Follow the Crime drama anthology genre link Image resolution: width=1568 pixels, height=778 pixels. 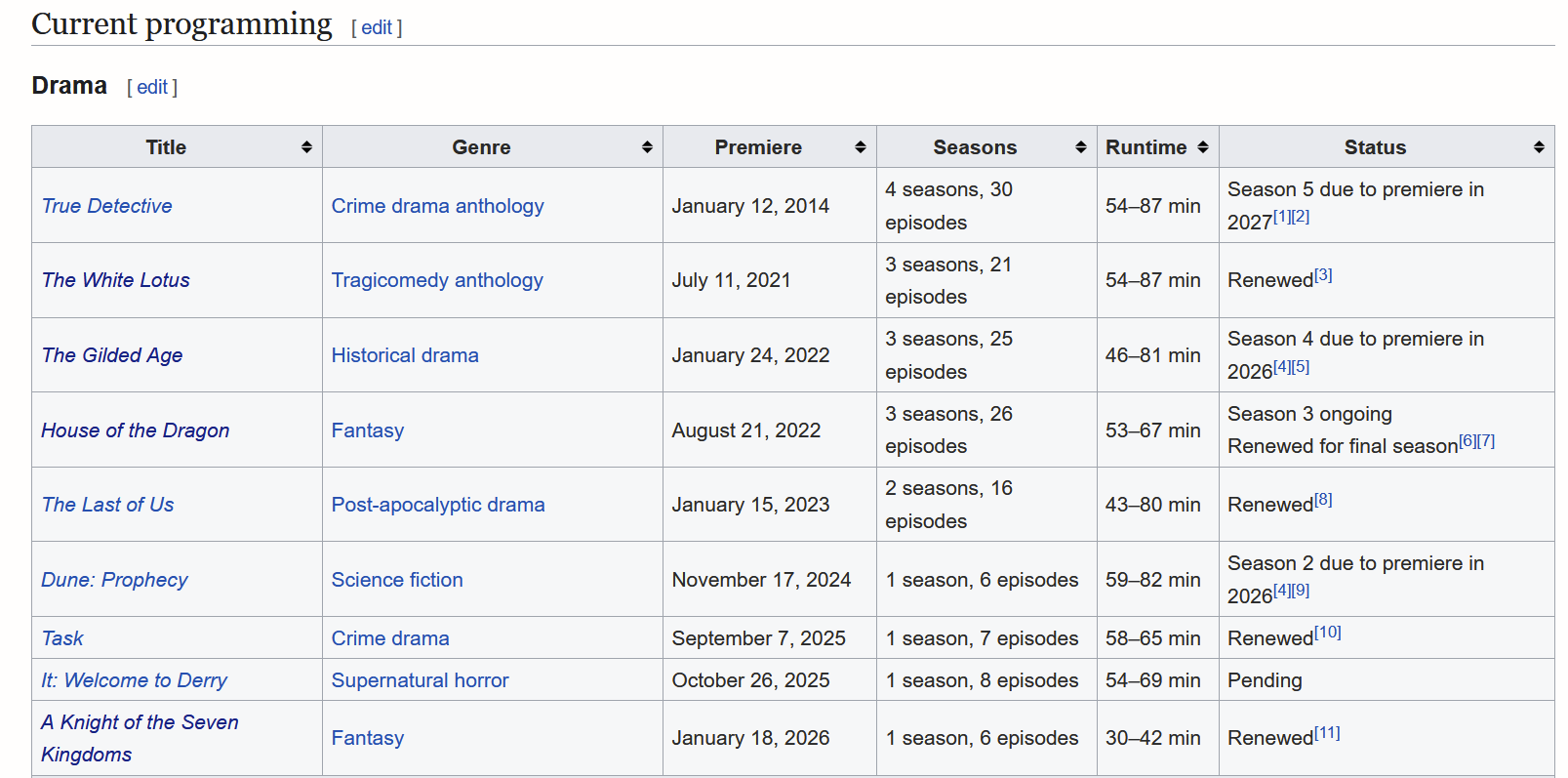coord(438,206)
